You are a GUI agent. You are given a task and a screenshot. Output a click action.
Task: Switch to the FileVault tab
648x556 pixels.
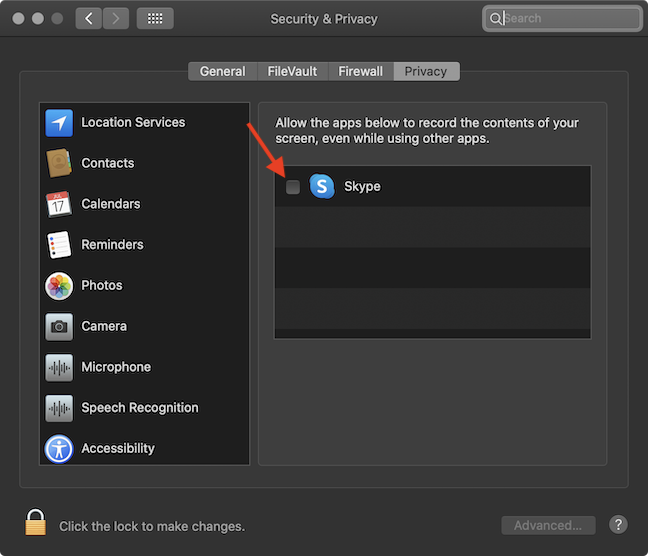point(292,72)
